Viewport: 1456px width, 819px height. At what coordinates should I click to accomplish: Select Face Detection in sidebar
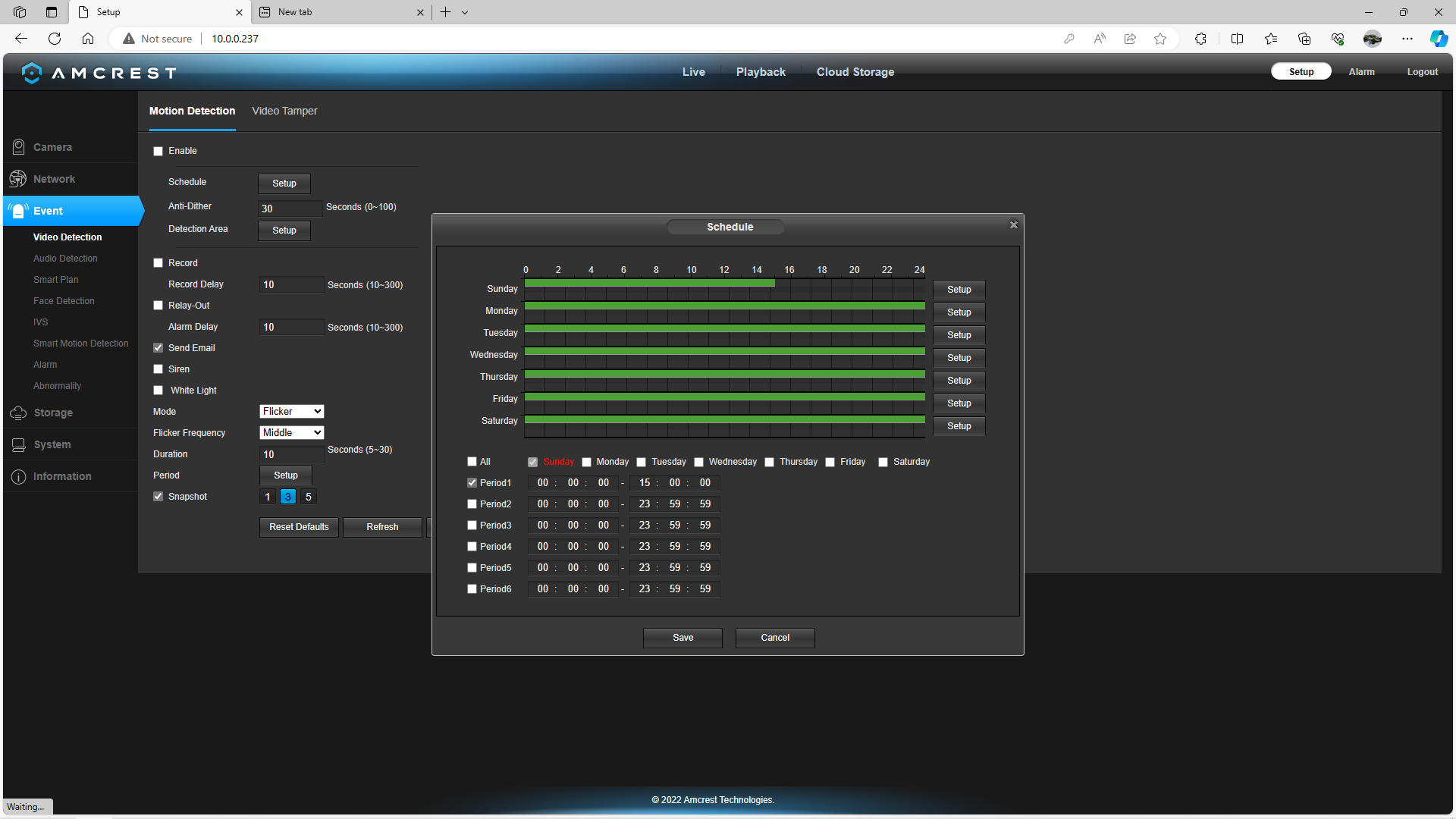coord(64,301)
